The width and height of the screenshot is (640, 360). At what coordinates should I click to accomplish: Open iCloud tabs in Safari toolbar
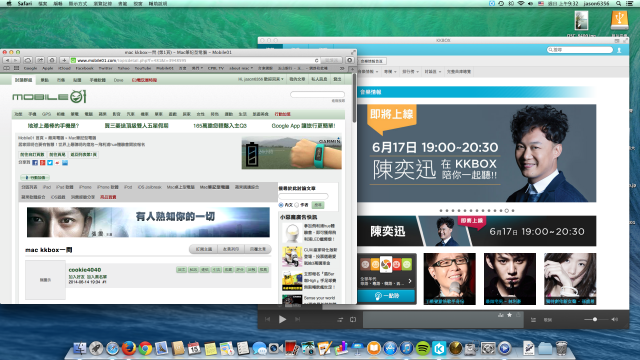[x=28, y=60]
